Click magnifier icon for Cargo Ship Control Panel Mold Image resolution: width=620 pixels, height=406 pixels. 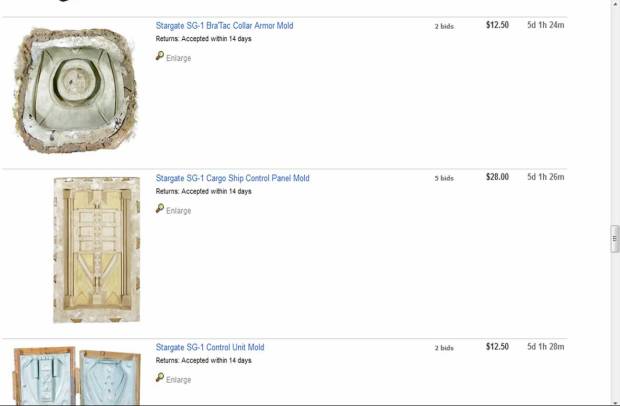click(160, 209)
